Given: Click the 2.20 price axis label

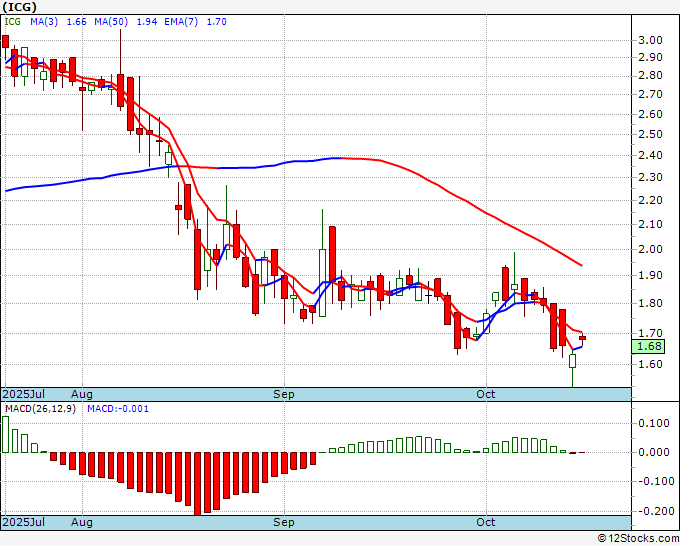Looking at the screenshot, I should (x=651, y=200).
